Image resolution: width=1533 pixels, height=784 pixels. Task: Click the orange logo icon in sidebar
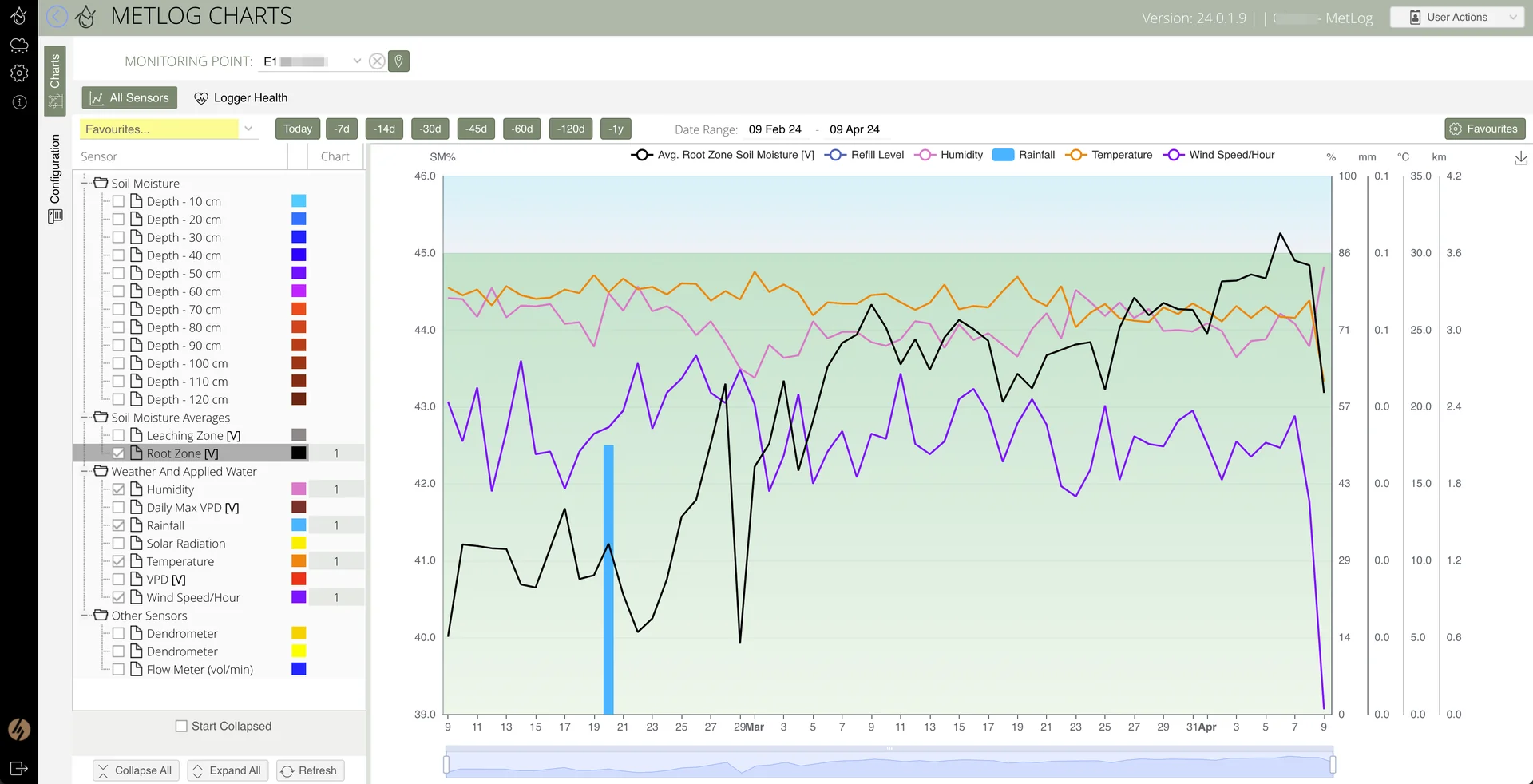click(19, 729)
